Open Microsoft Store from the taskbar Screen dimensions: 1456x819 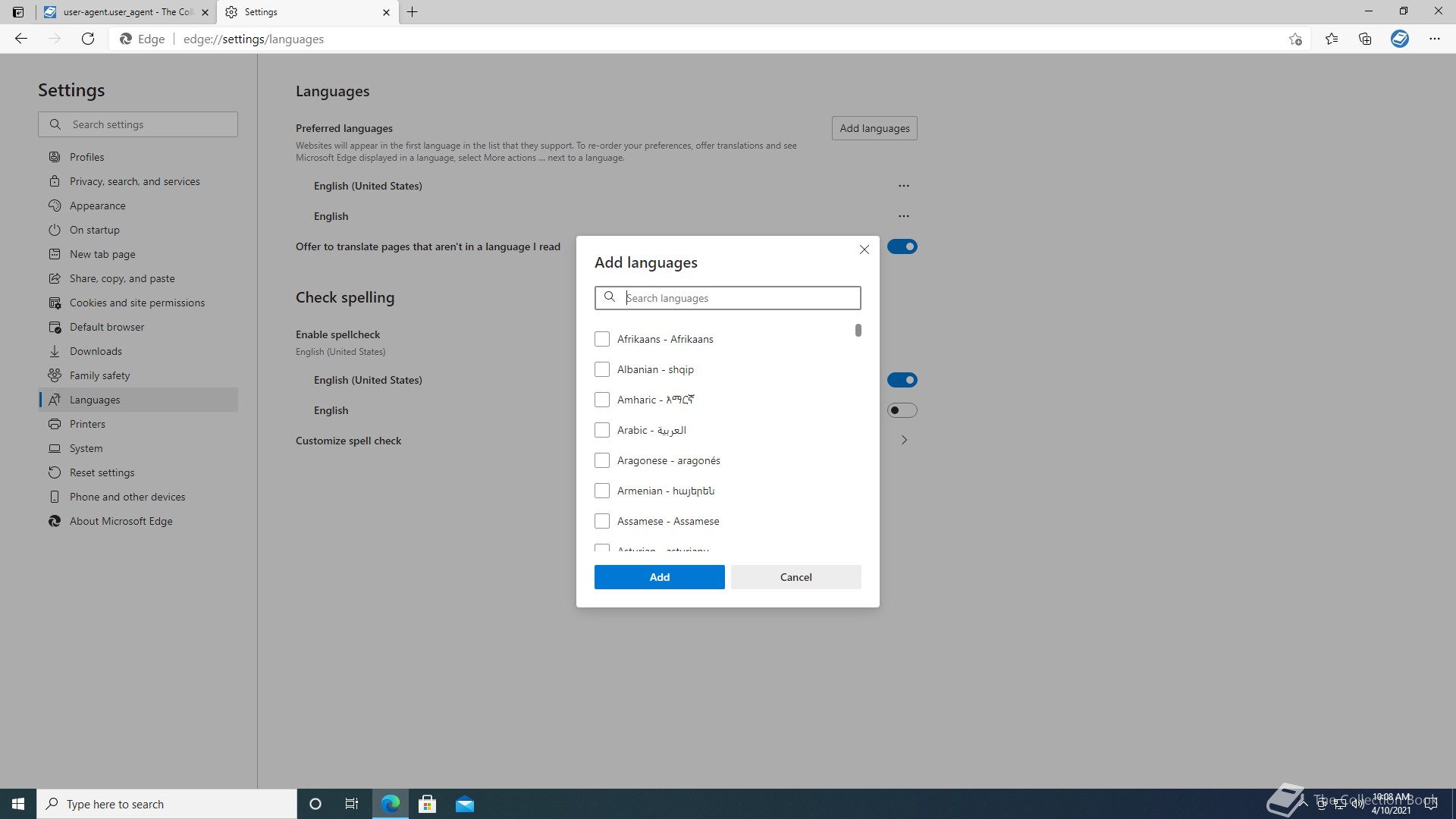point(427,804)
